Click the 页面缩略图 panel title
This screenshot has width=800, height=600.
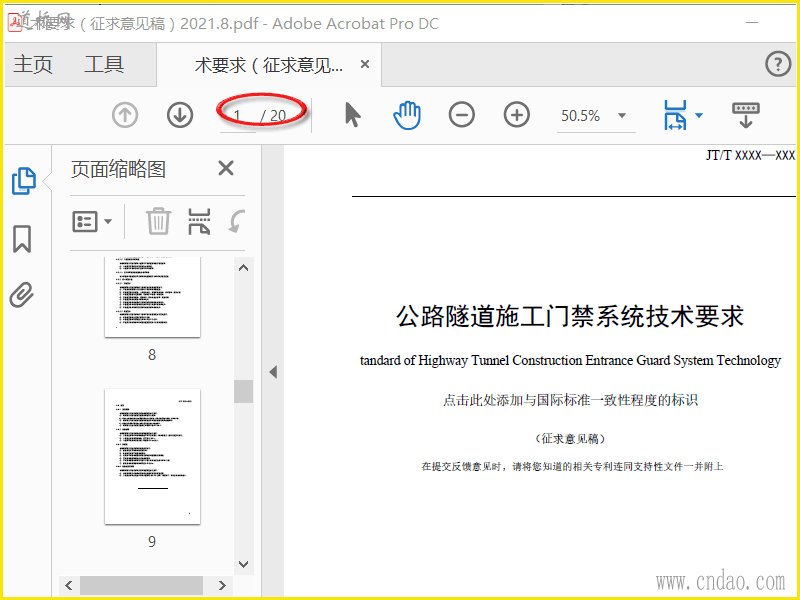(118, 169)
